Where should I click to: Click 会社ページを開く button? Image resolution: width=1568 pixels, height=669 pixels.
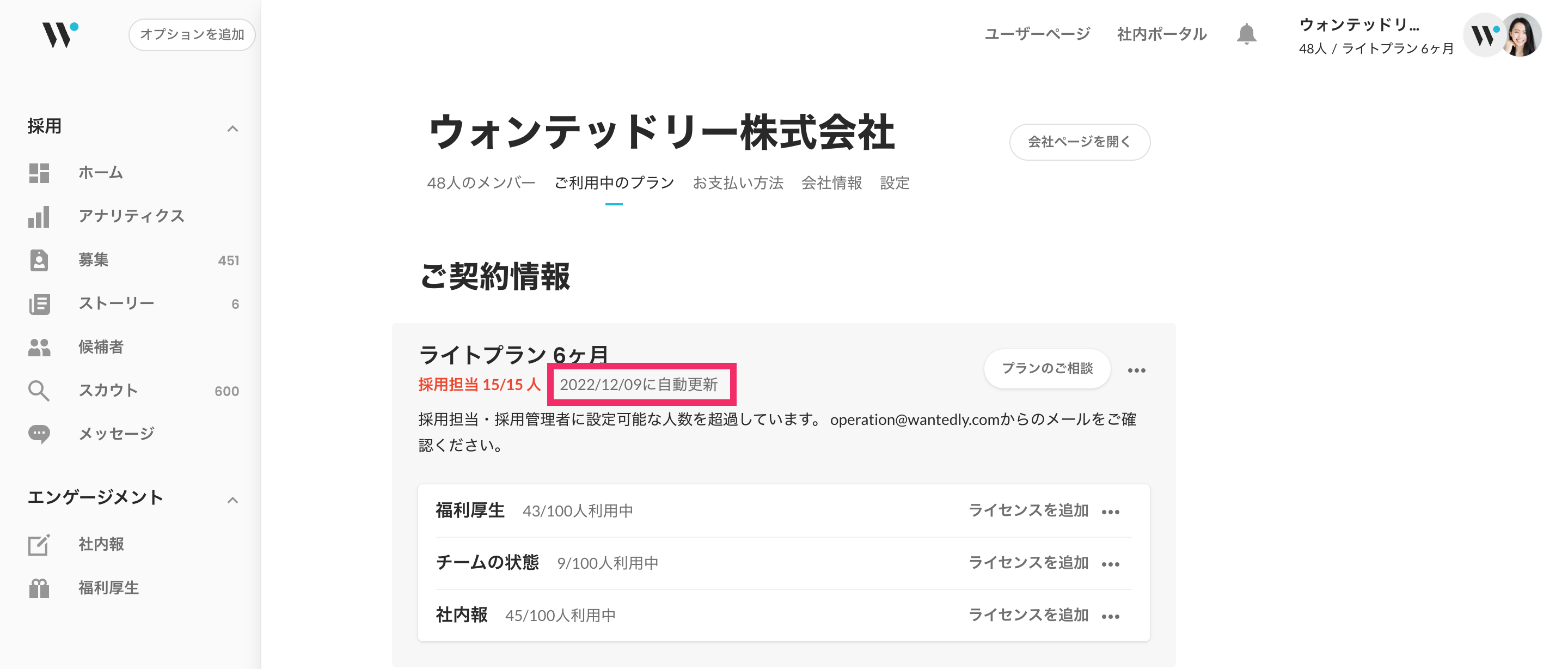coord(1079,142)
